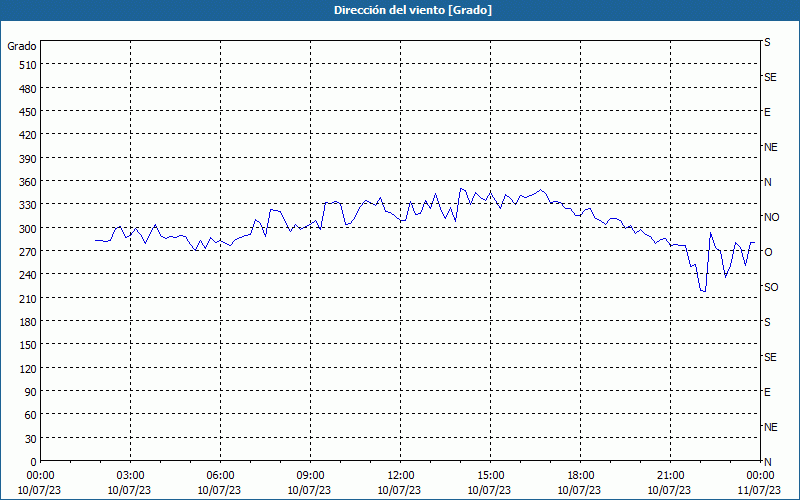This screenshot has height=500, width=800.
Task: Click the 420 y-axis label
Action: tap(28, 136)
